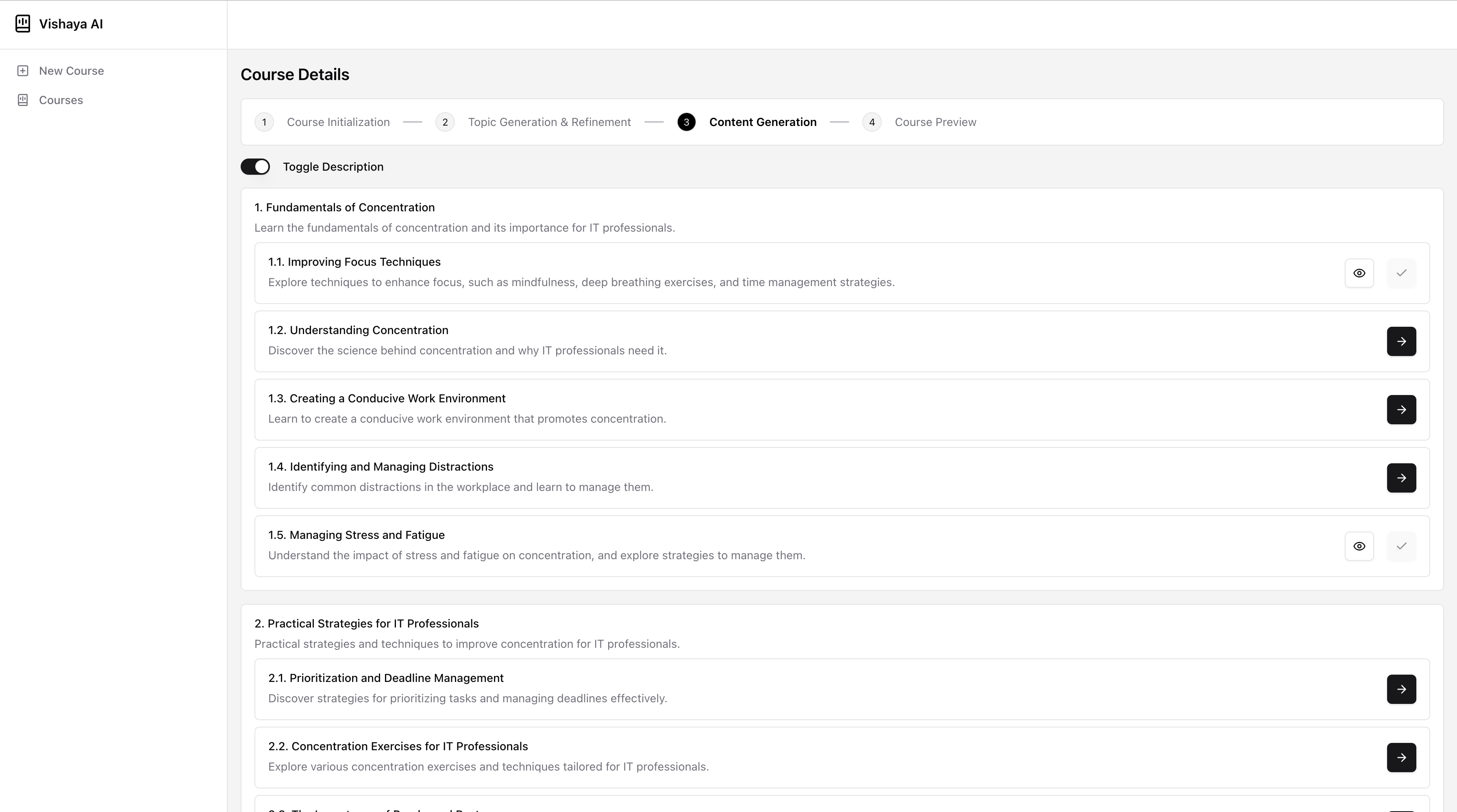This screenshot has height=812, width=1457.
Task: Click title 1.4. Identifying and Managing Distractions
Action: (381, 467)
